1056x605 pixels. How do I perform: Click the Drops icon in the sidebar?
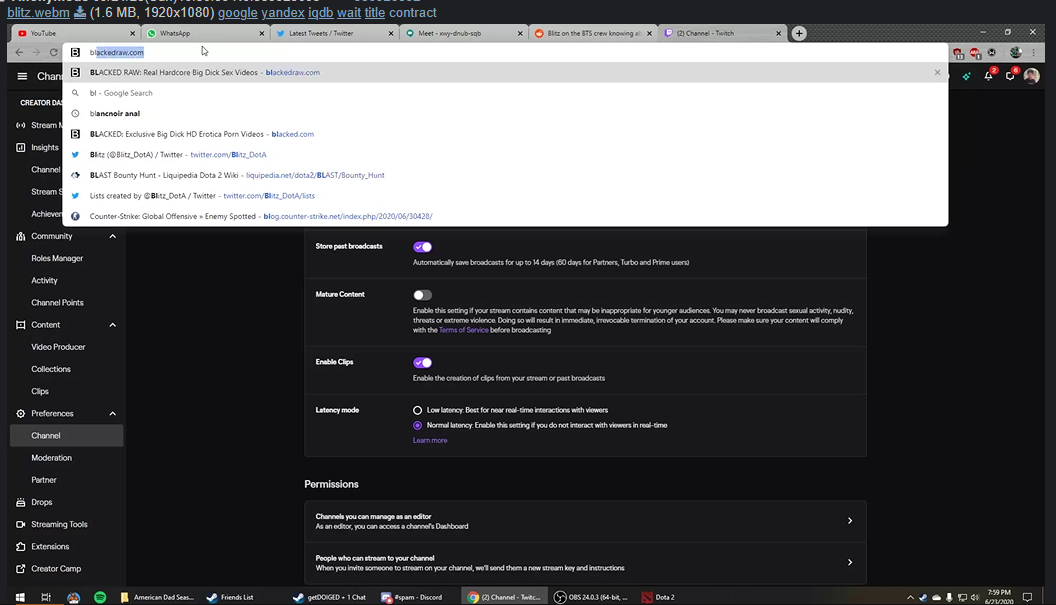click(x=21, y=503)
